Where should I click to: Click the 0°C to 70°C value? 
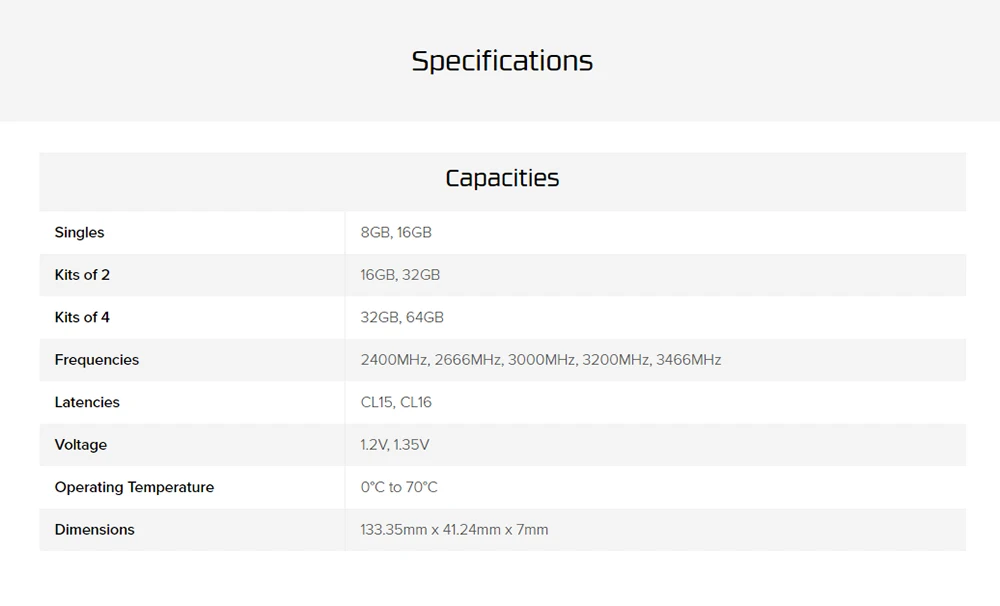[399, 488]
